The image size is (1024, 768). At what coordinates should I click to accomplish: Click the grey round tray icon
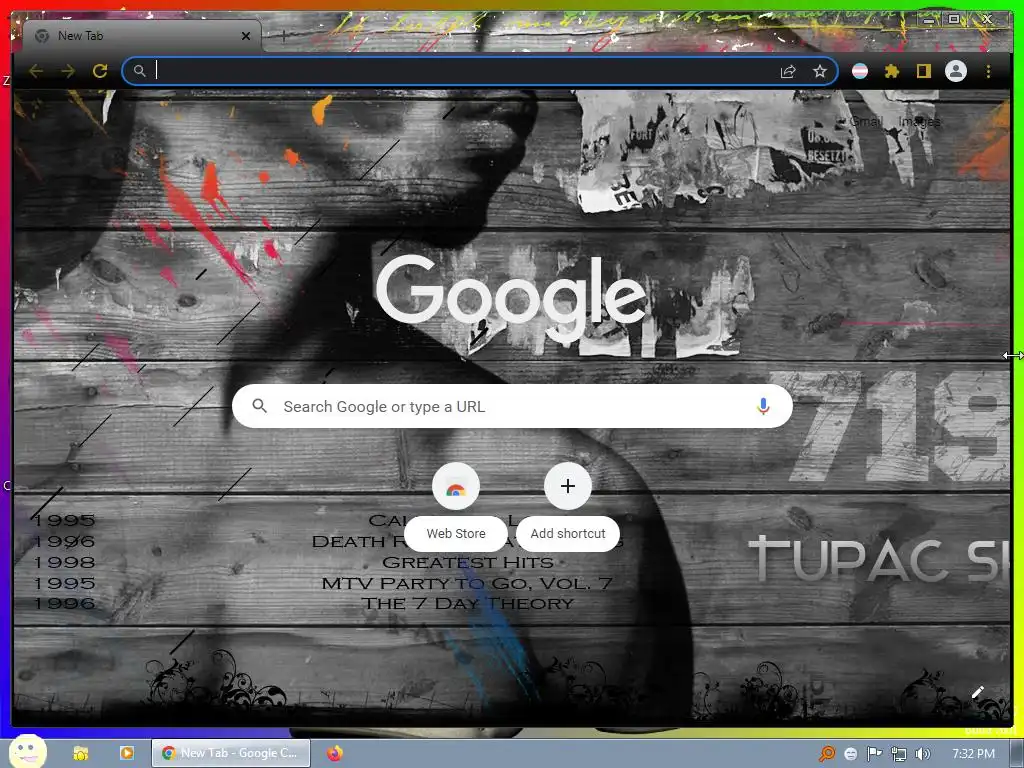tap(850, 754)
